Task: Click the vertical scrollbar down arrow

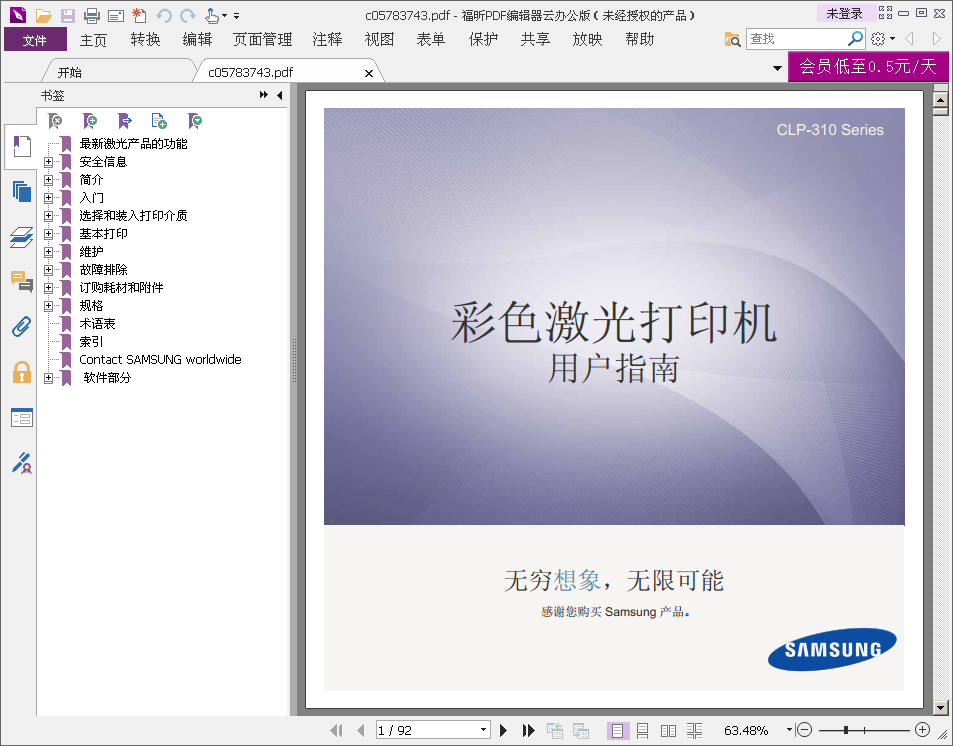Action: coord(940,707)
